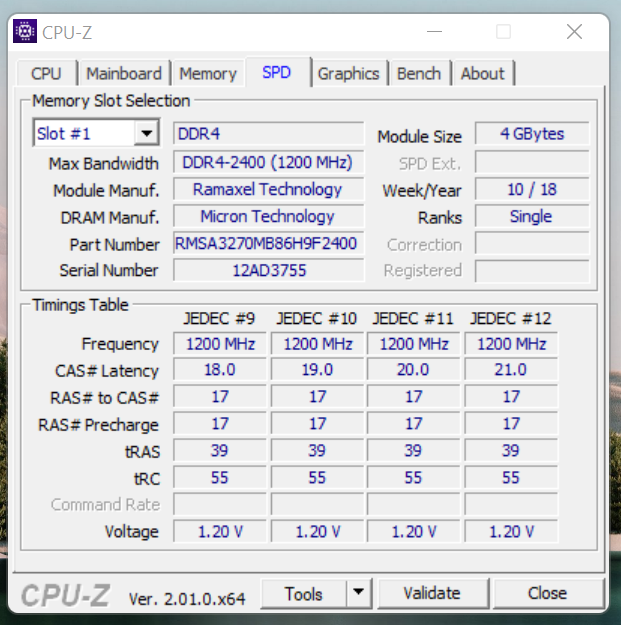Image resolution: width=621 pixels, height=625 pixels.
Task: Switch to the CPU tab
Action: [x=46, y=73]
